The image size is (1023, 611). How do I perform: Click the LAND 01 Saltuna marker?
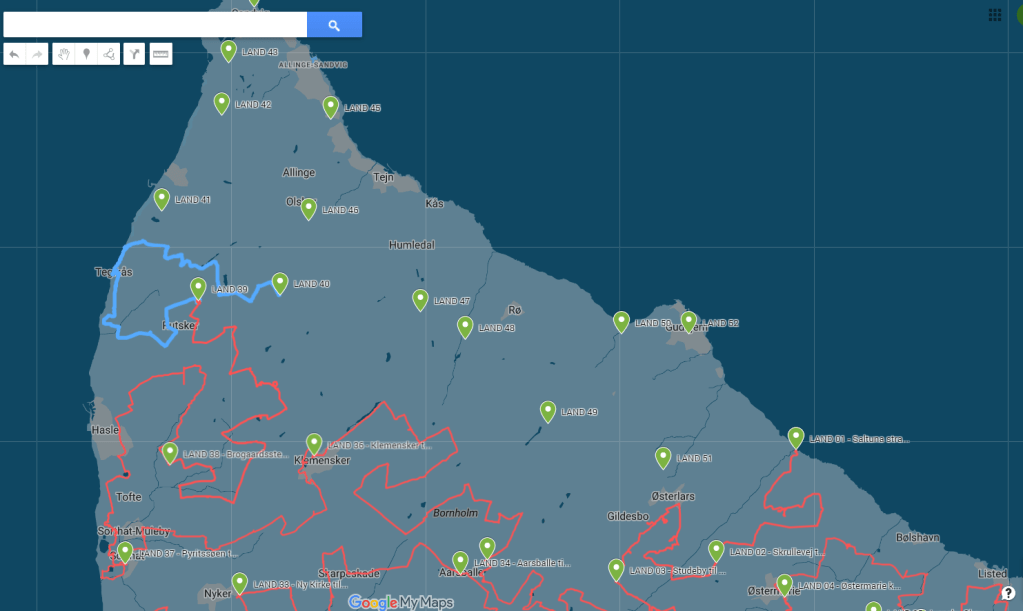pos(796,437)
